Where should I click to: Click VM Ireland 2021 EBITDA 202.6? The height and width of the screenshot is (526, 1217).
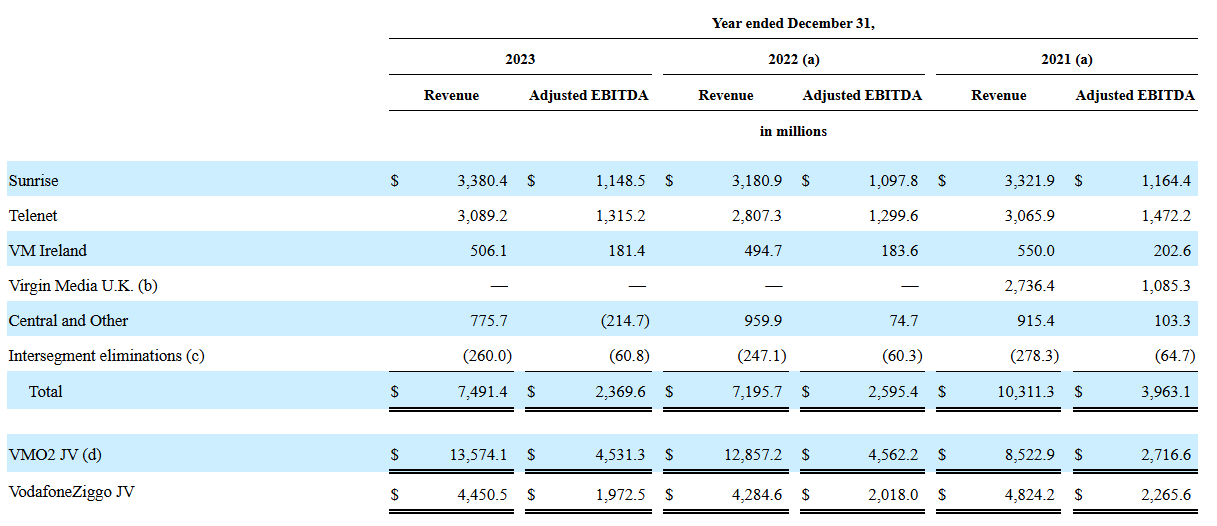tap(1174, 251)
